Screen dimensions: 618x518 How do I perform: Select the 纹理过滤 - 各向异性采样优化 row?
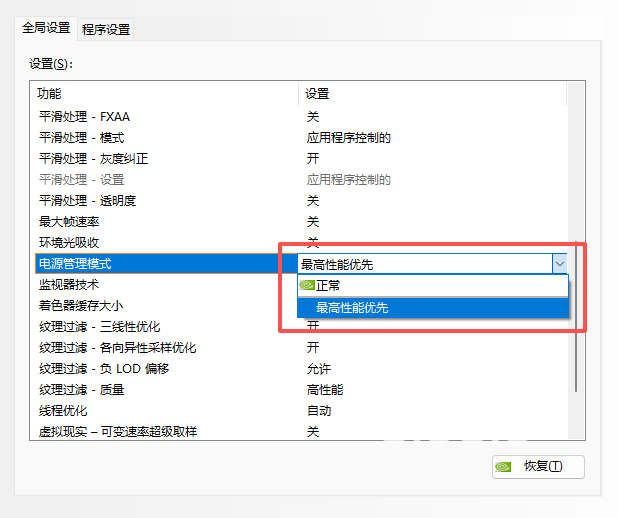tap(117, 347)
